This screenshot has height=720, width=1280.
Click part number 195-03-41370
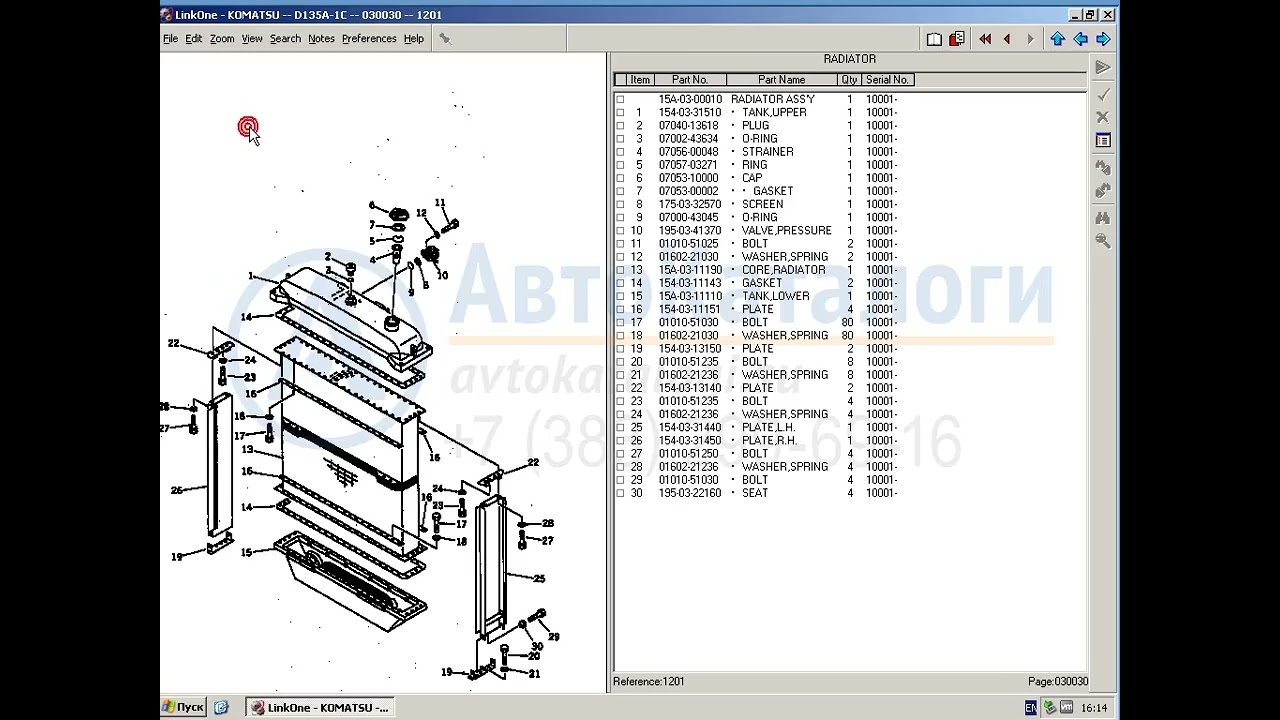tap(690, 231)
